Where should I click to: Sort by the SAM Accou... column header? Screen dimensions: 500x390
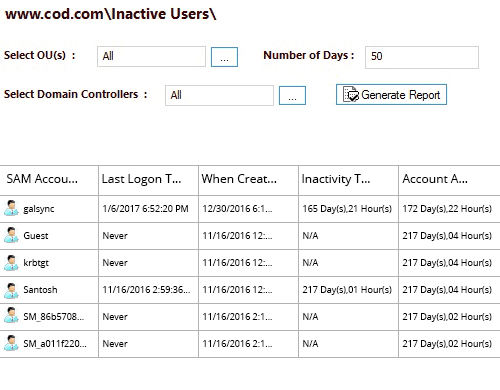[x=49, y=180]
